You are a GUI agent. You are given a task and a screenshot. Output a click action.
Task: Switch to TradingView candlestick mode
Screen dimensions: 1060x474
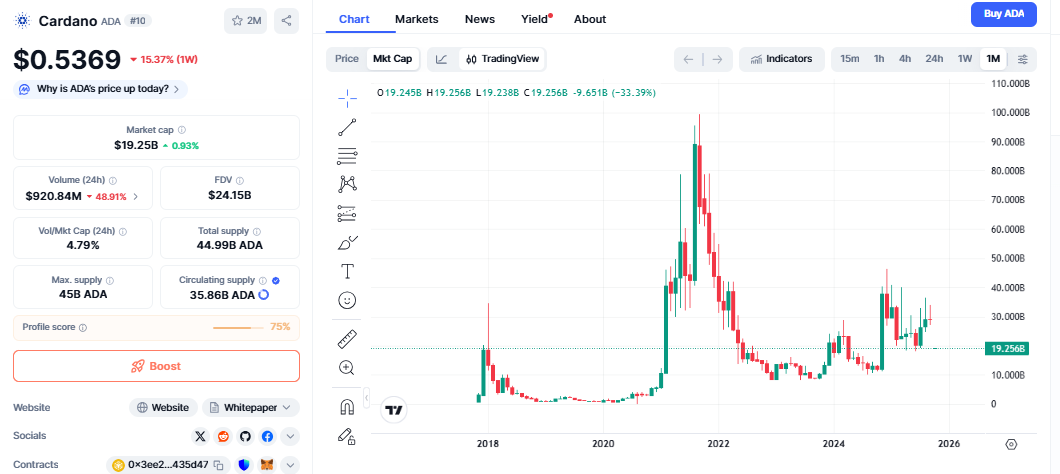coord(502,60)
